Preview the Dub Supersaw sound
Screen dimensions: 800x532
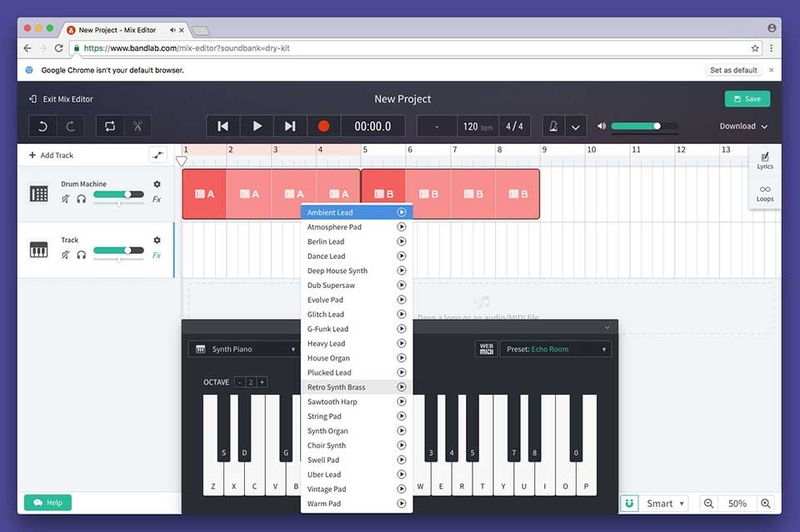pyautogui.click(x=402, y=285)
